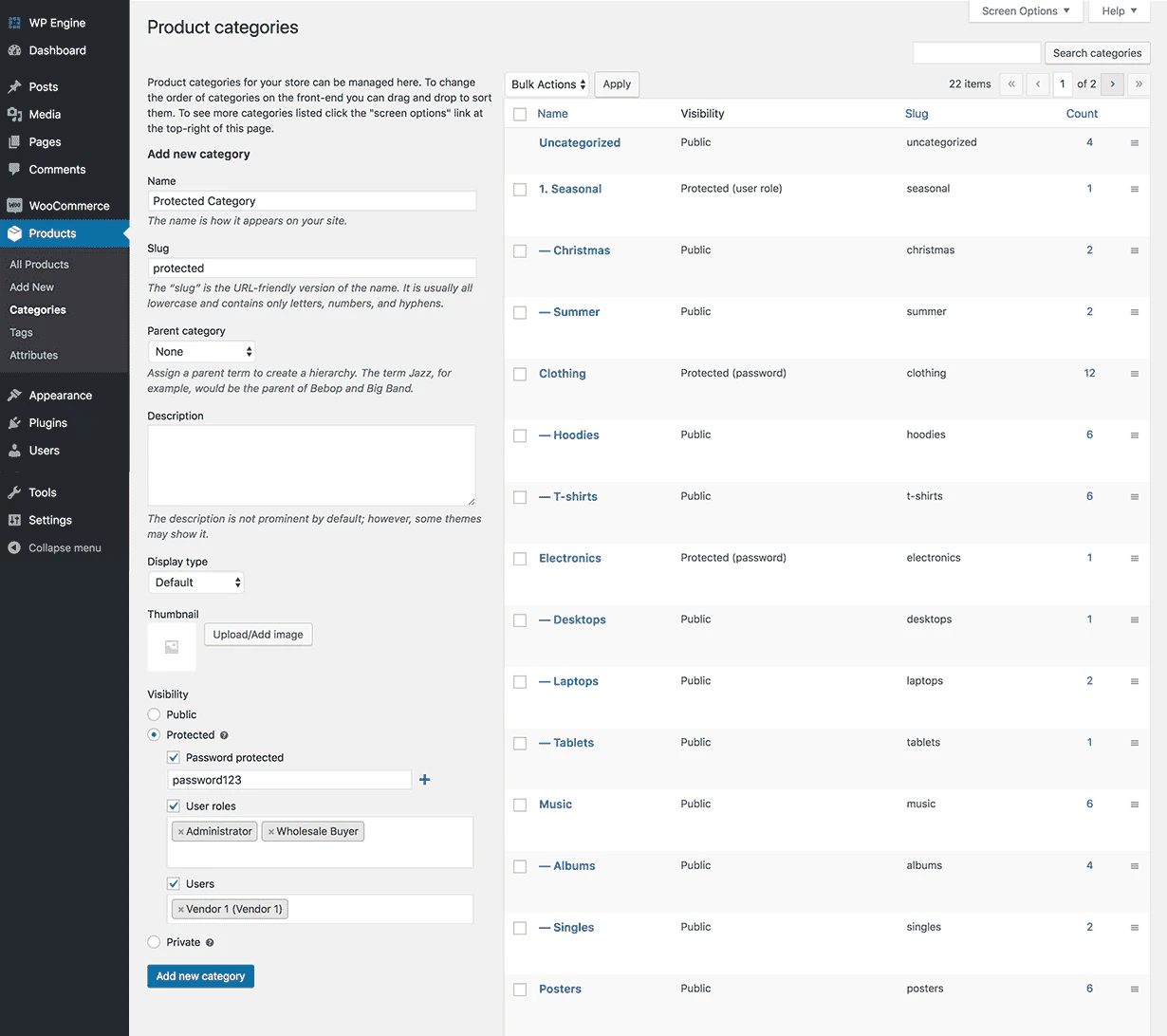1167x1036 pixels.
Task: Click the Apply bulk action button
Action: click(617, 84)
